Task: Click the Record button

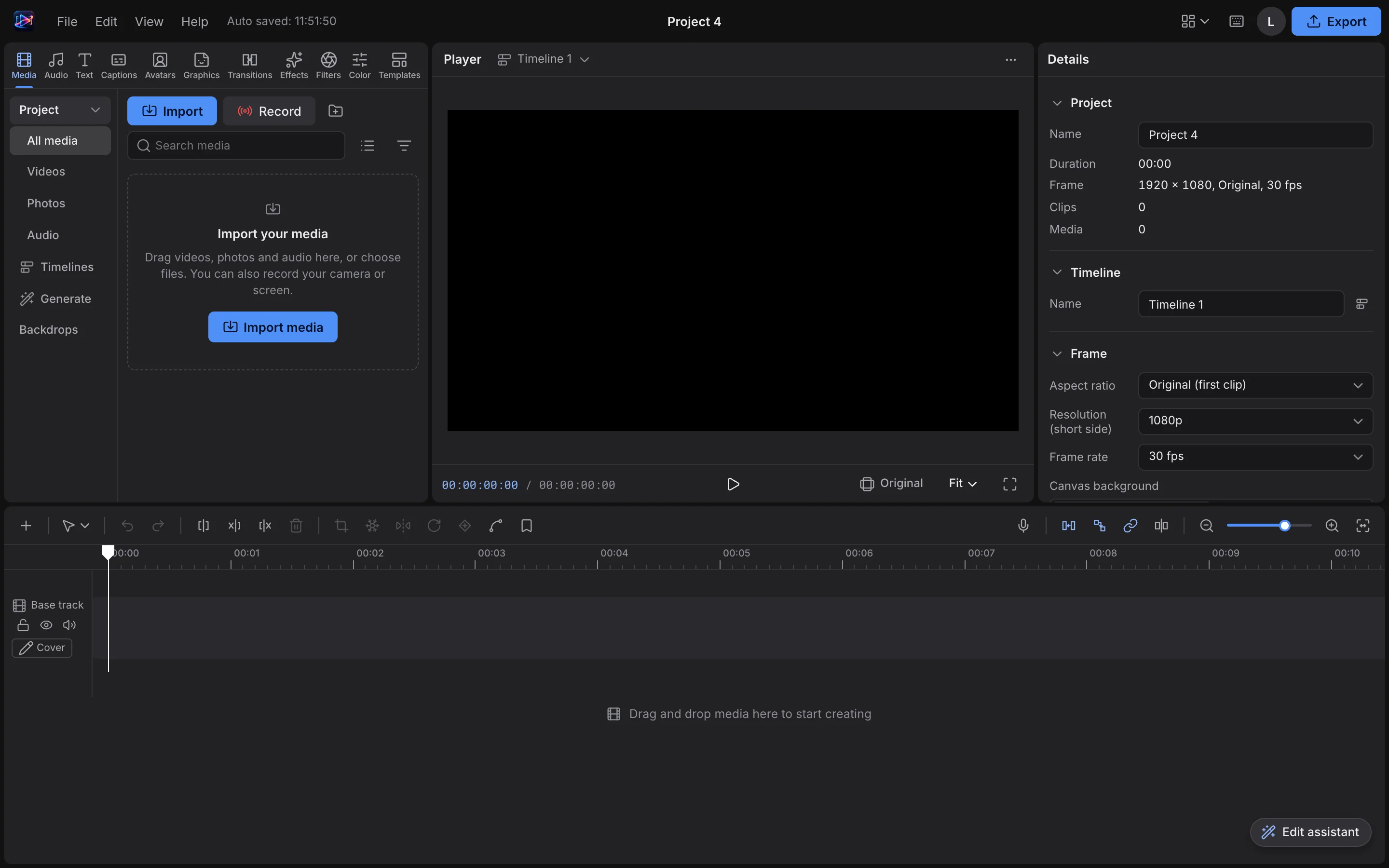Action: [269, 111]
